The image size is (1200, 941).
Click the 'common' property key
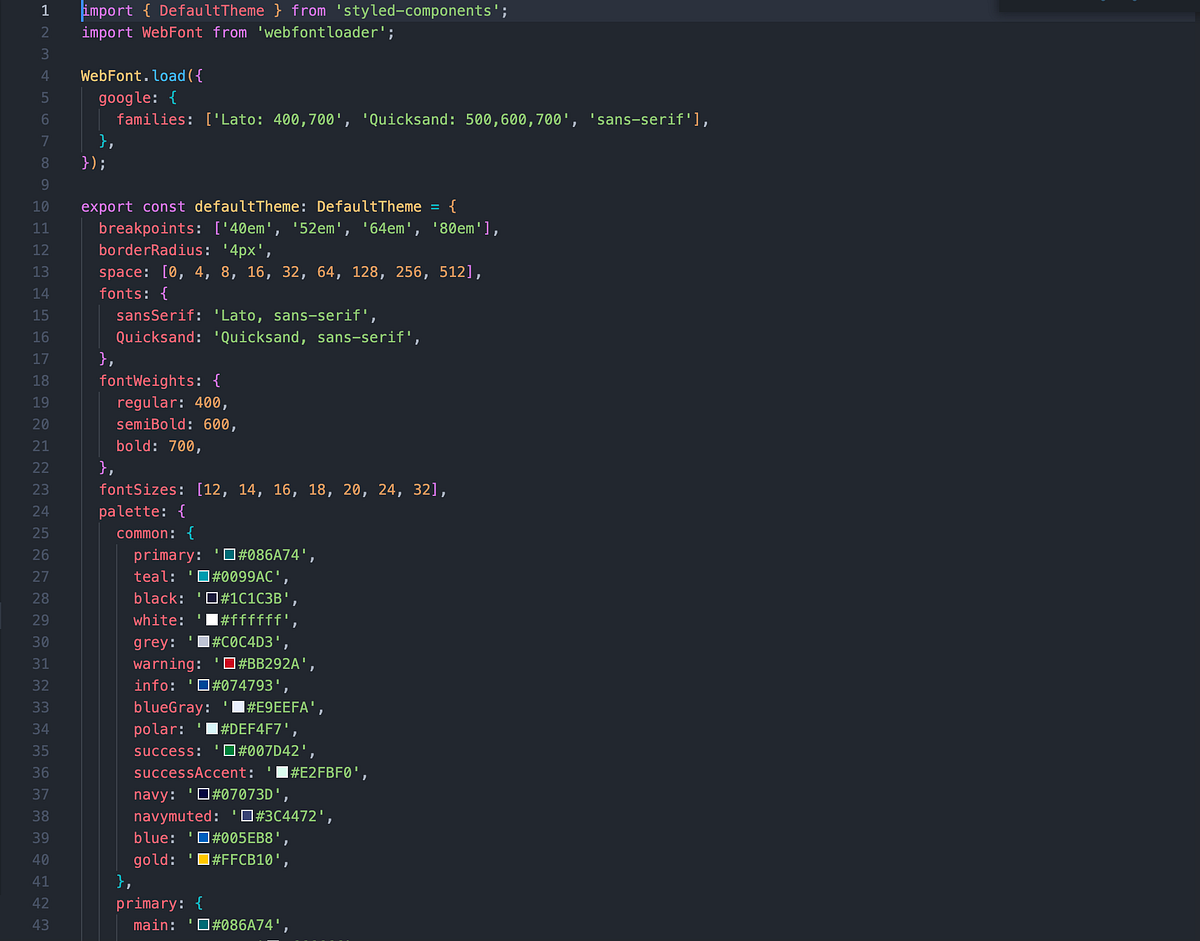(x=142, y=534)
